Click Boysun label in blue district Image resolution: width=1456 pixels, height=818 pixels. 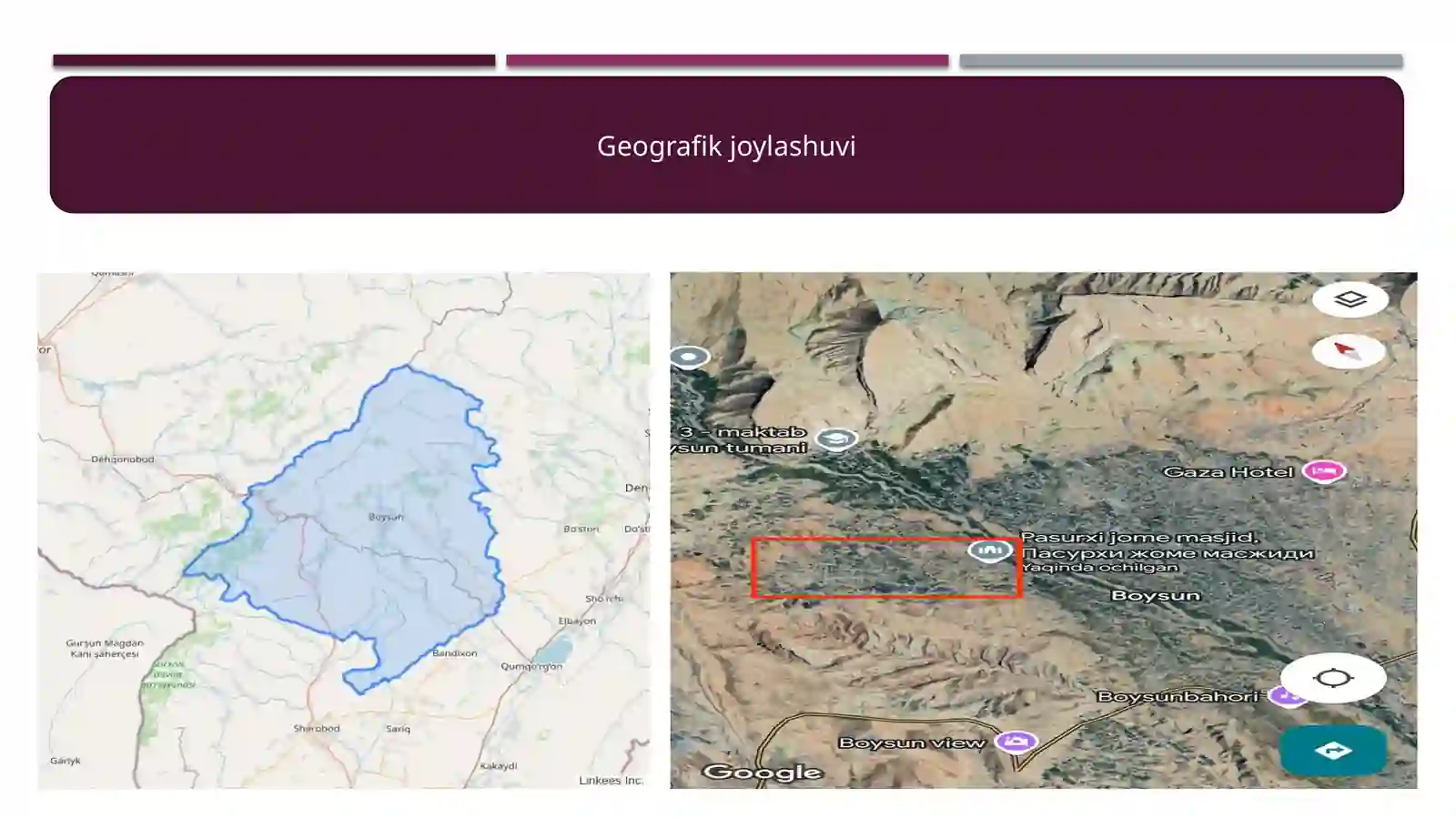click(386, 517)
